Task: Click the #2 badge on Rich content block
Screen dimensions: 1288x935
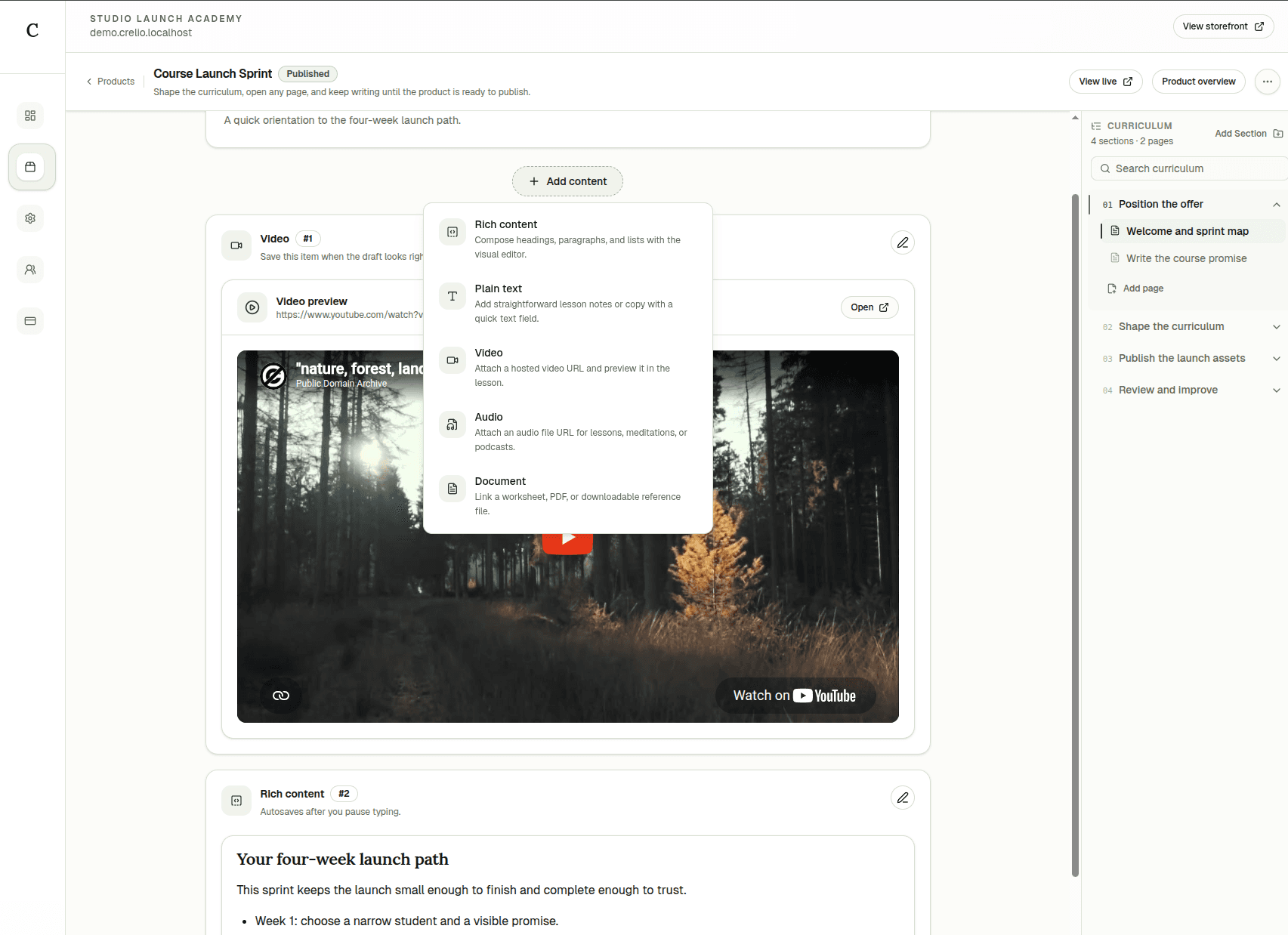Action: 344,794
